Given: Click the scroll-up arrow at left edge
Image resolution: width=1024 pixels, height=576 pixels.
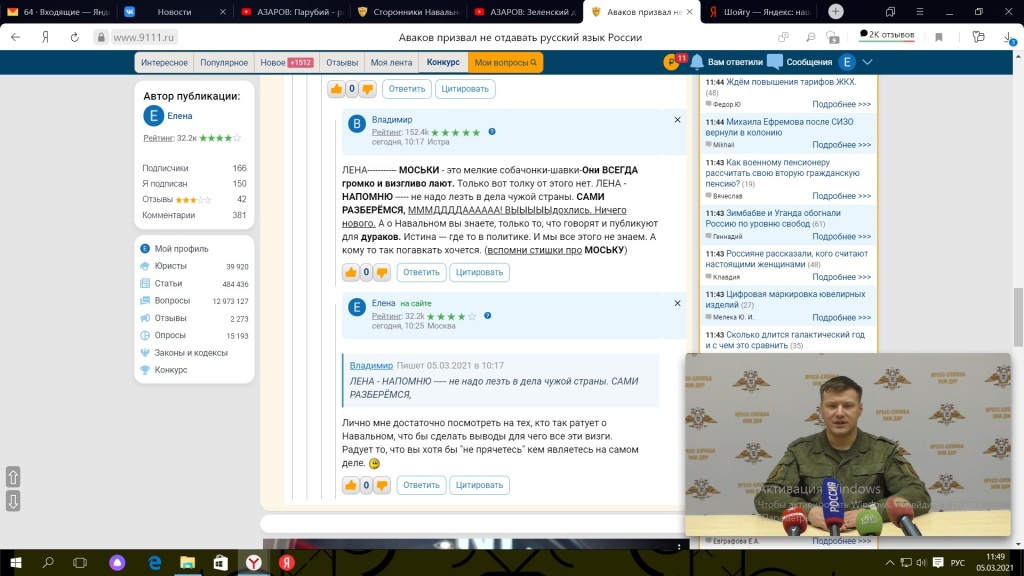Looking at the screenshot, I should (x=13, y=477).
